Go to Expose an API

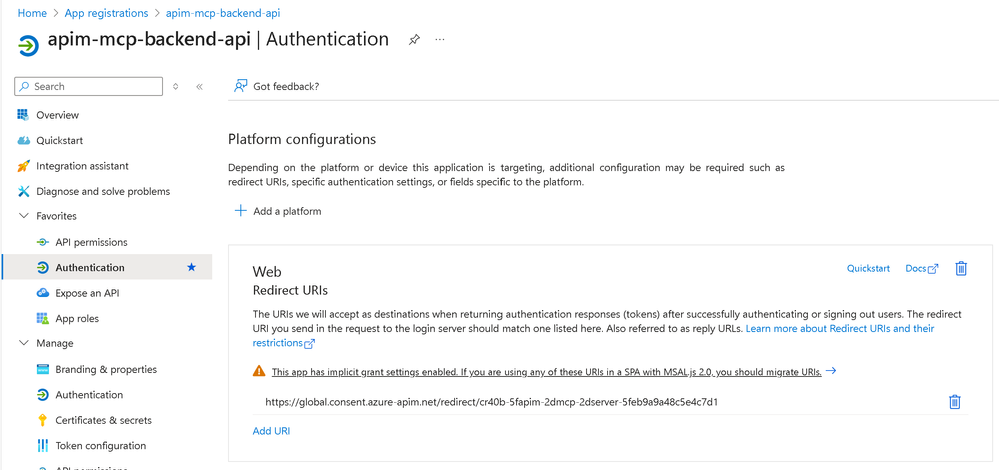click(x=87, y=293)
